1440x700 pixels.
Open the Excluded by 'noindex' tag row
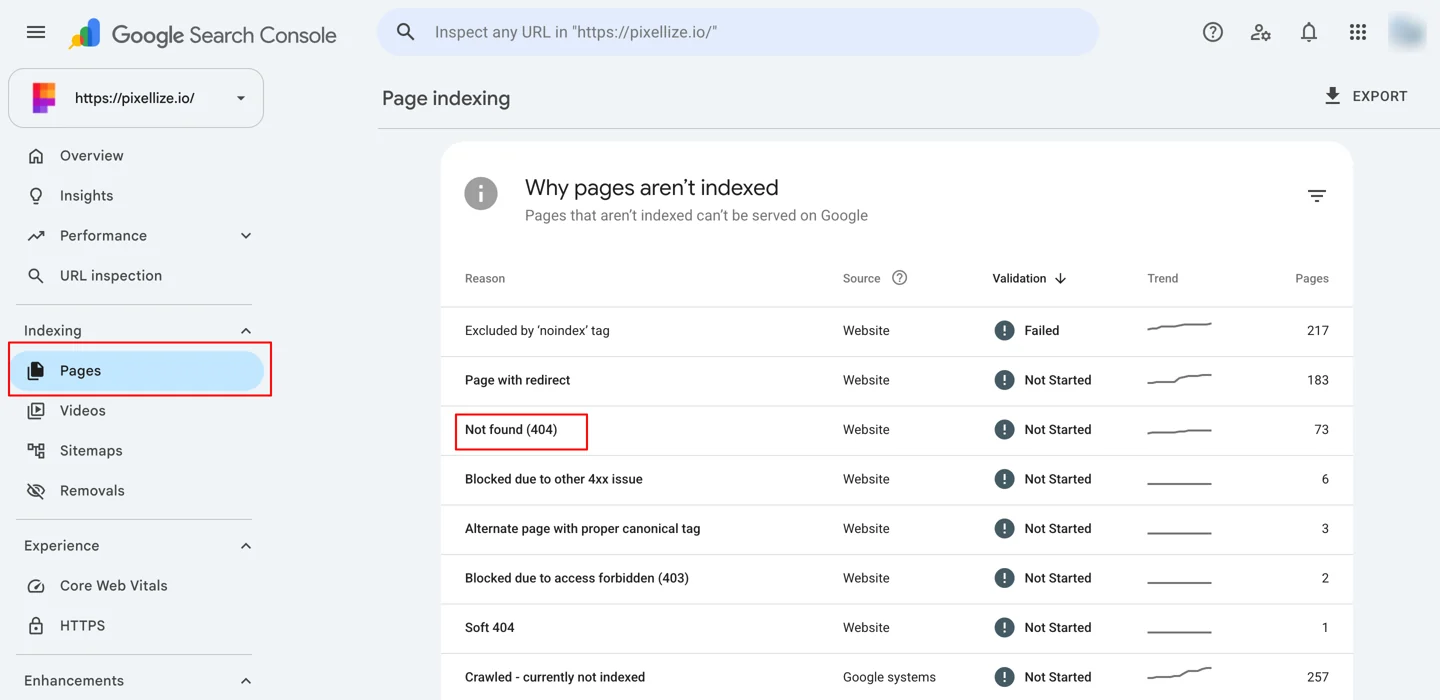point(896,331)
